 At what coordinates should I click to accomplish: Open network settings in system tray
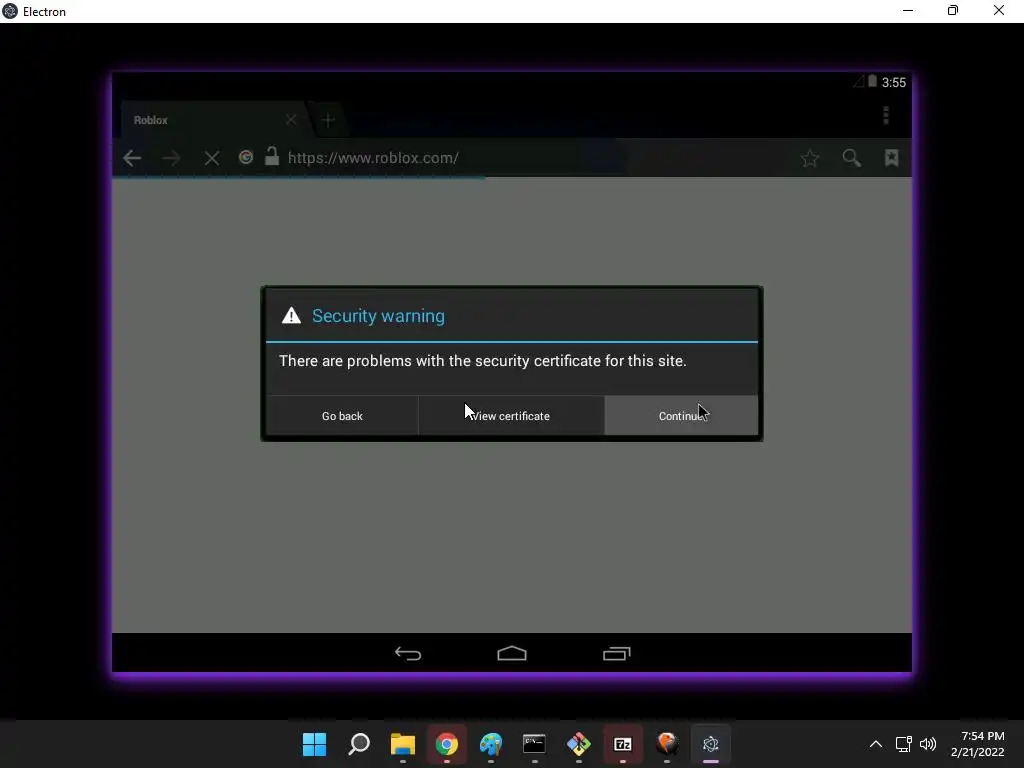903,744
